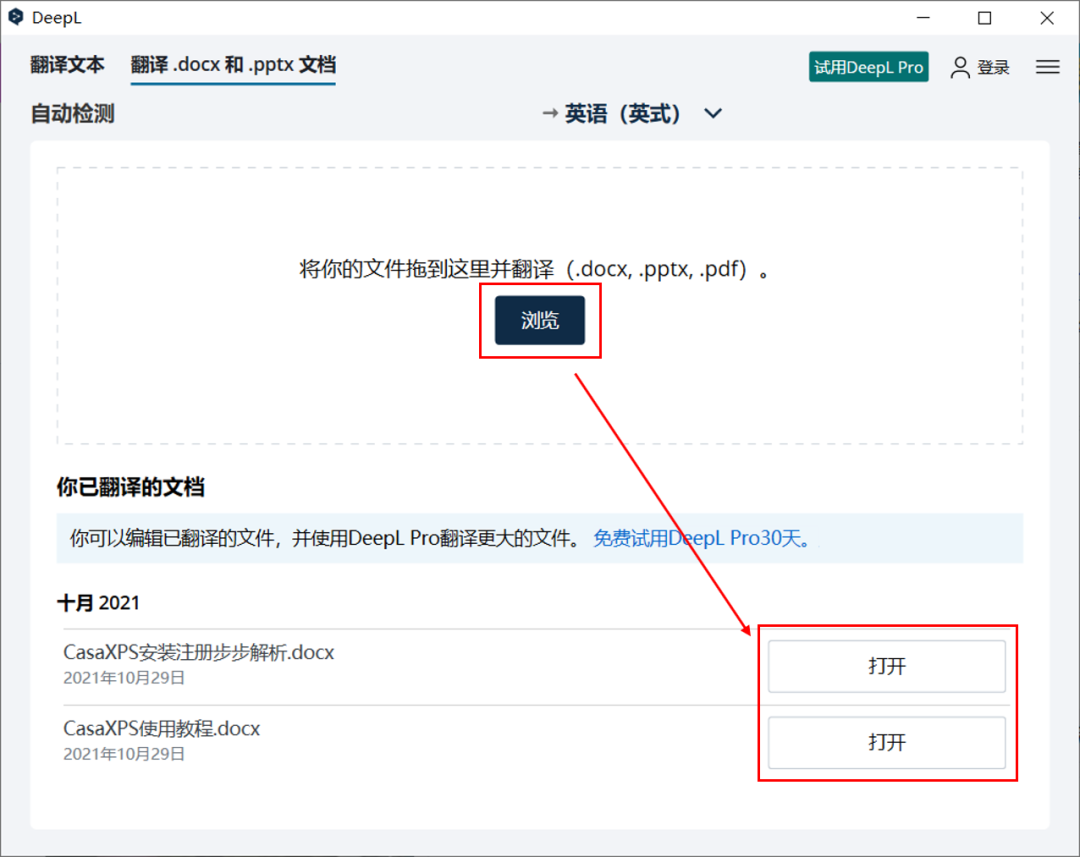
Task: Maximize the DeepL window
Action: coord(985,18)
